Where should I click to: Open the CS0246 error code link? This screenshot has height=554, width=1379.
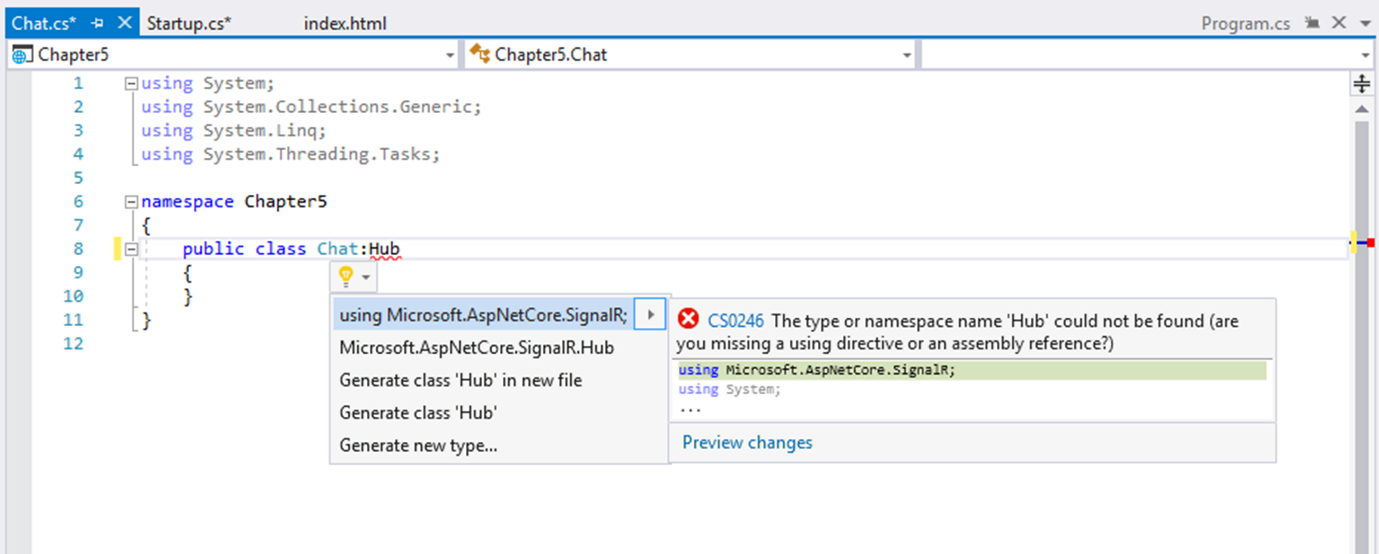[x=736, y=320]
